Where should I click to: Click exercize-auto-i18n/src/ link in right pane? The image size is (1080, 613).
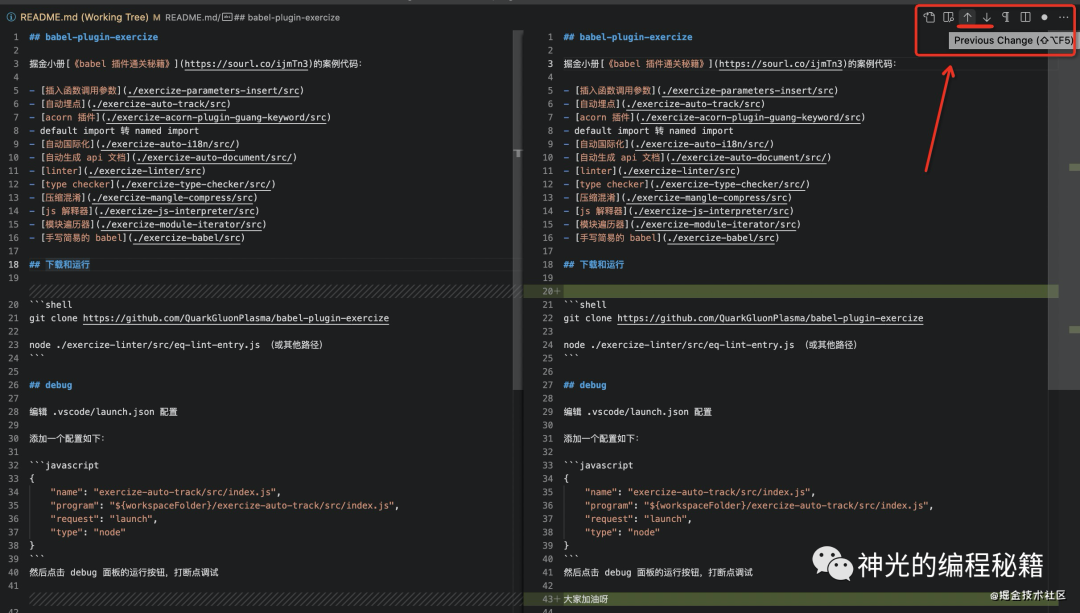pos(702,144)
